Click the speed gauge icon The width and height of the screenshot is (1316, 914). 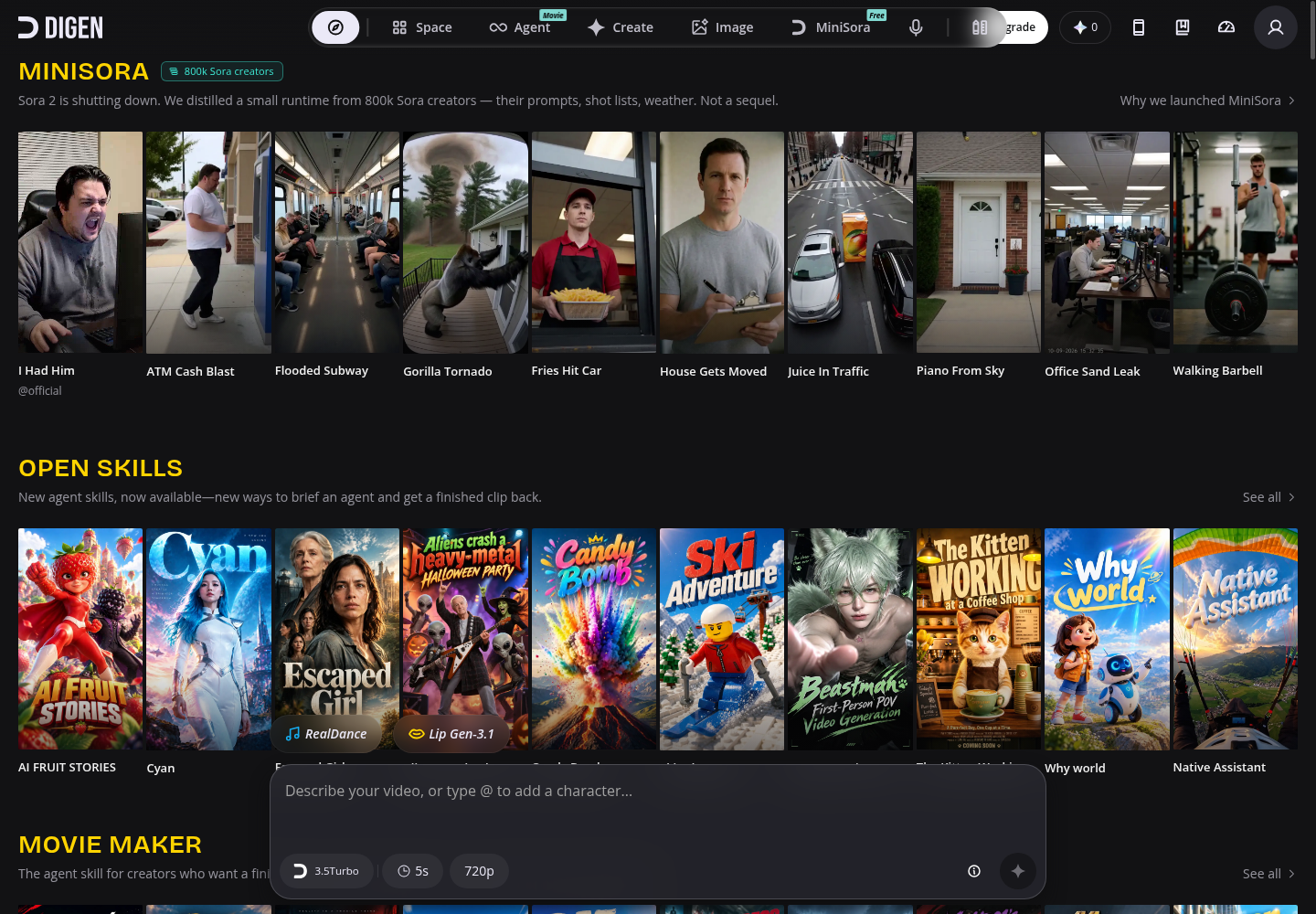(x=1226, y=27)
